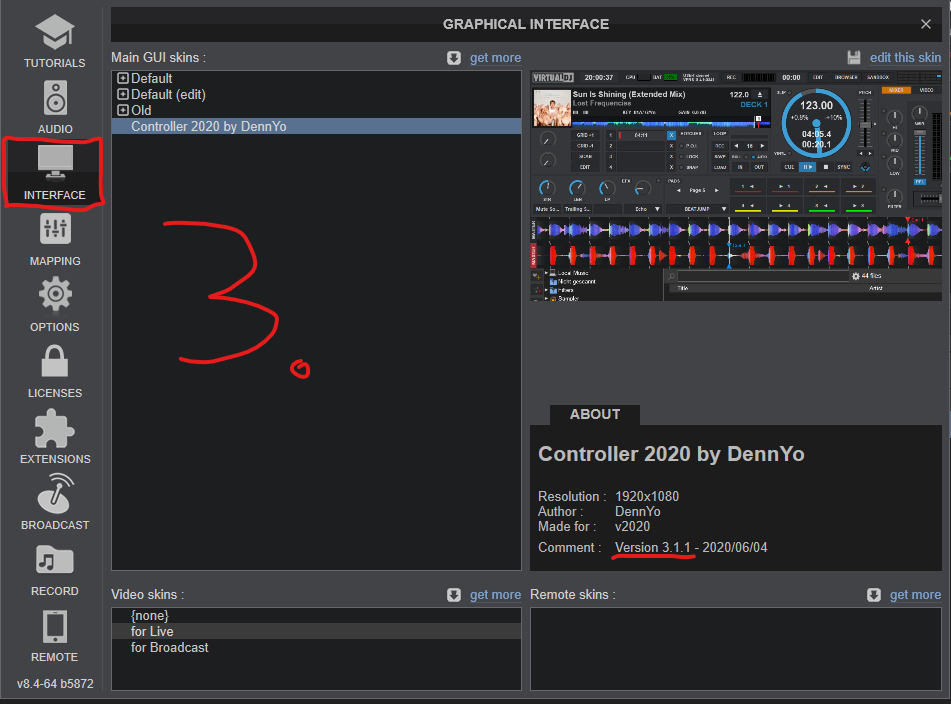This screenshot has height=704, width=951.
Task: Select the Old skin row
Action: [316, 110]
